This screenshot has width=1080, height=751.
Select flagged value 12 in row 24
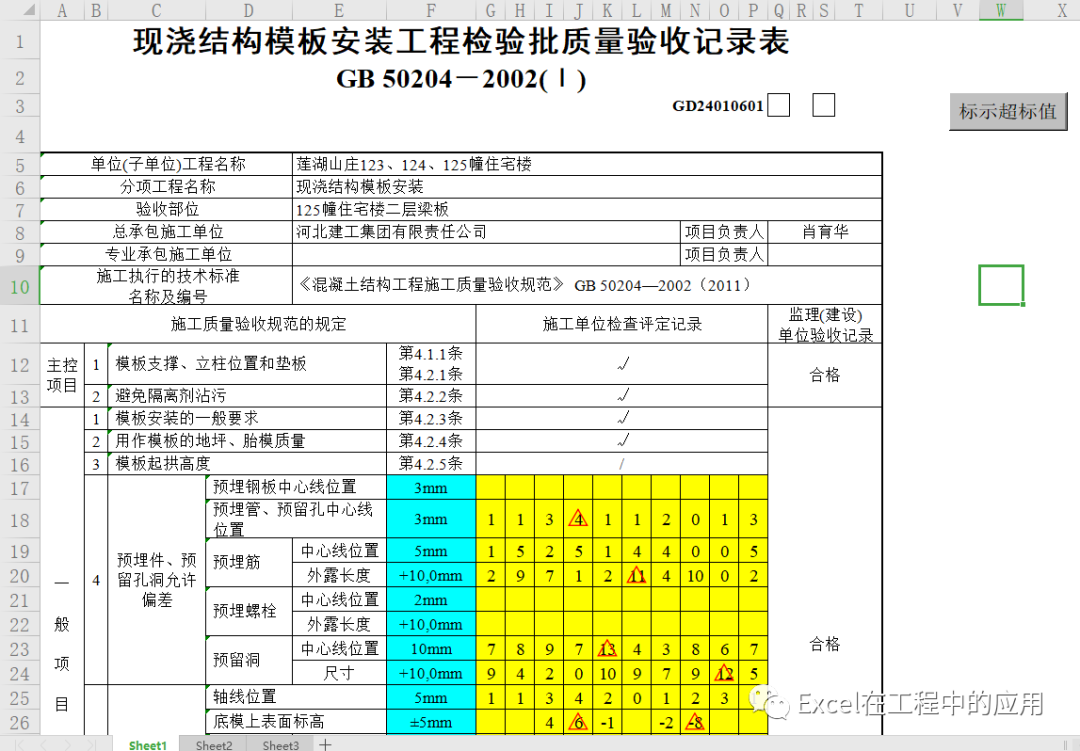724,673
